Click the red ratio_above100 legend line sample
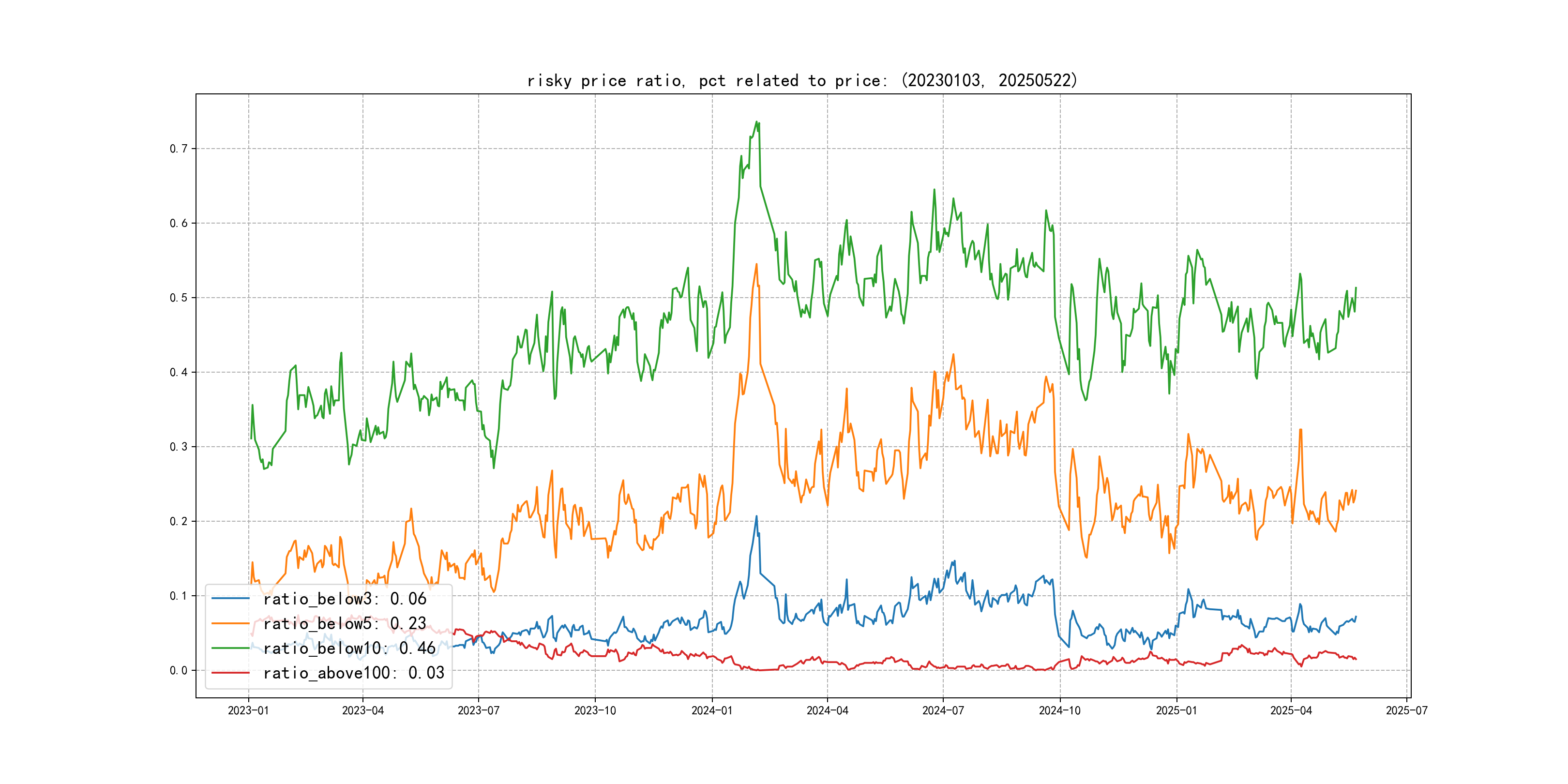The width and height of the screenshot is (1568, 784). click(x=230, y=673)
